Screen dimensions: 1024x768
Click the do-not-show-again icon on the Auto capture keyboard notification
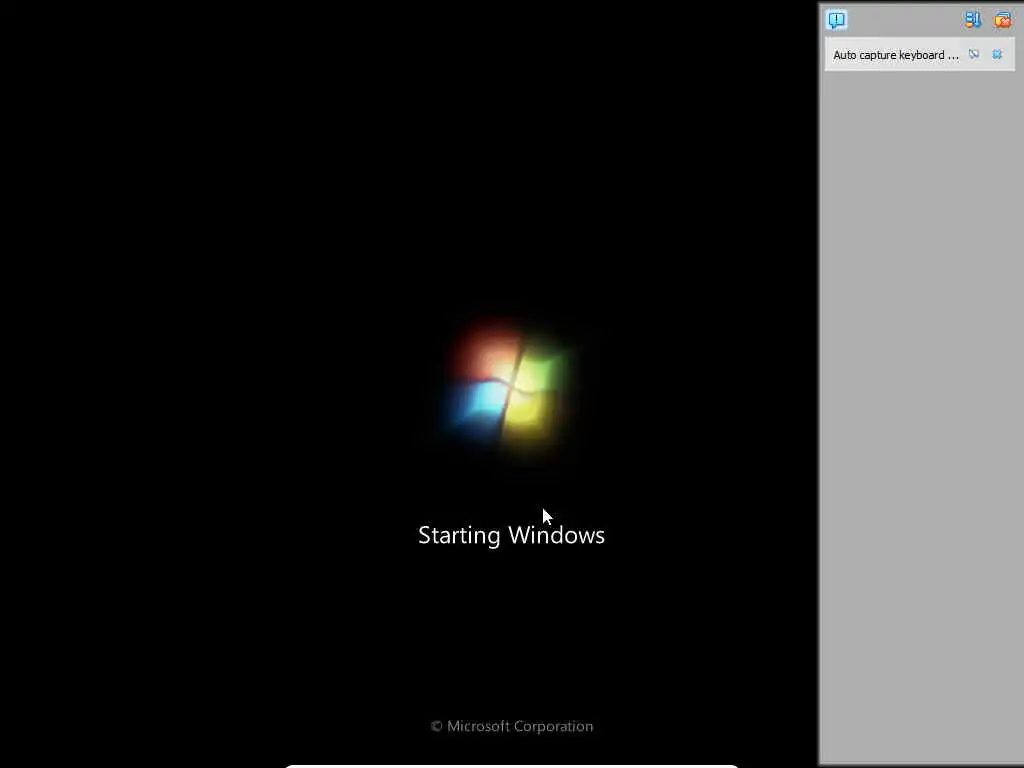tap(974, 54)
